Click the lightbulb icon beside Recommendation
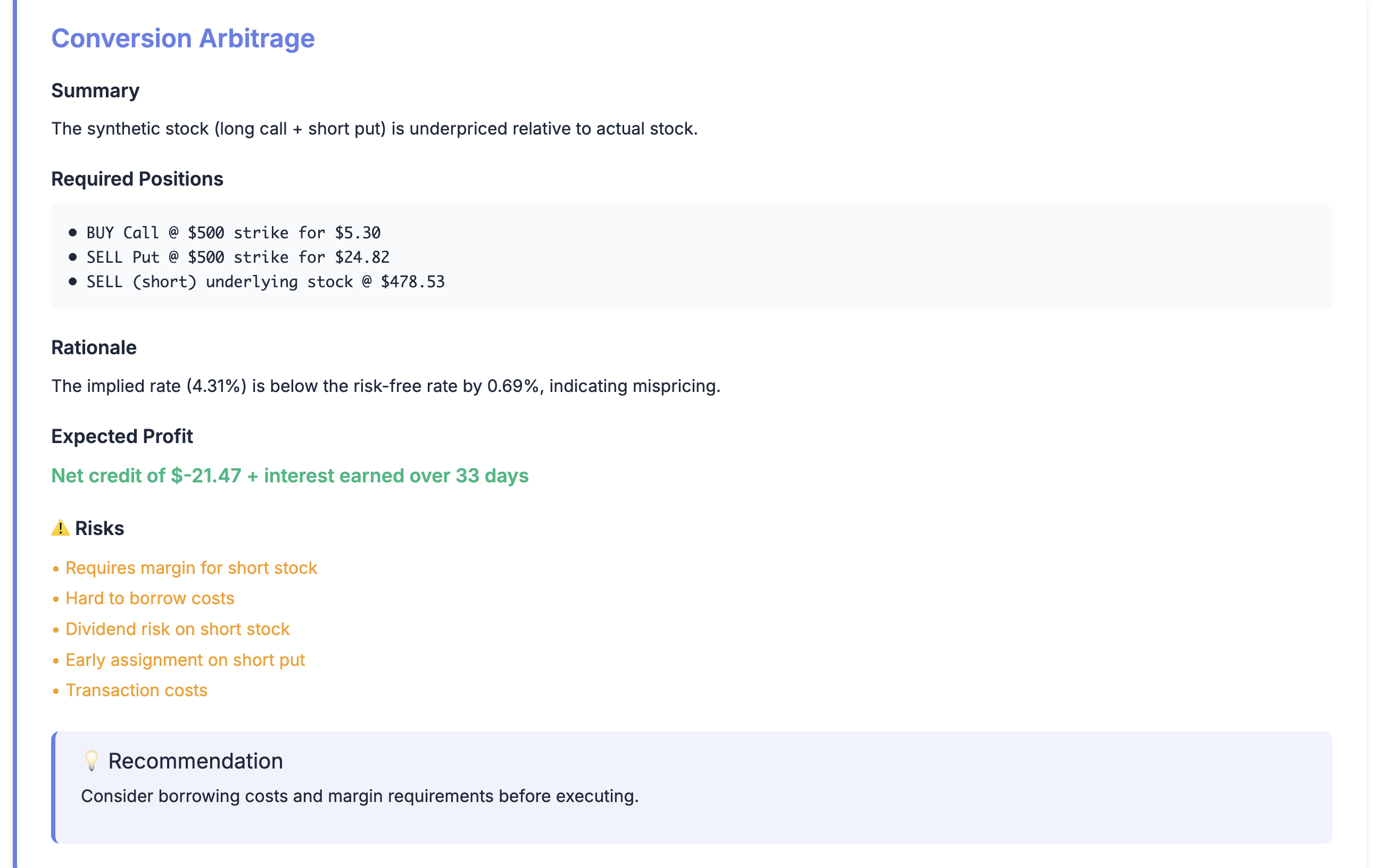The width and height of the screenshot is (1376, 868). (92, 760)
